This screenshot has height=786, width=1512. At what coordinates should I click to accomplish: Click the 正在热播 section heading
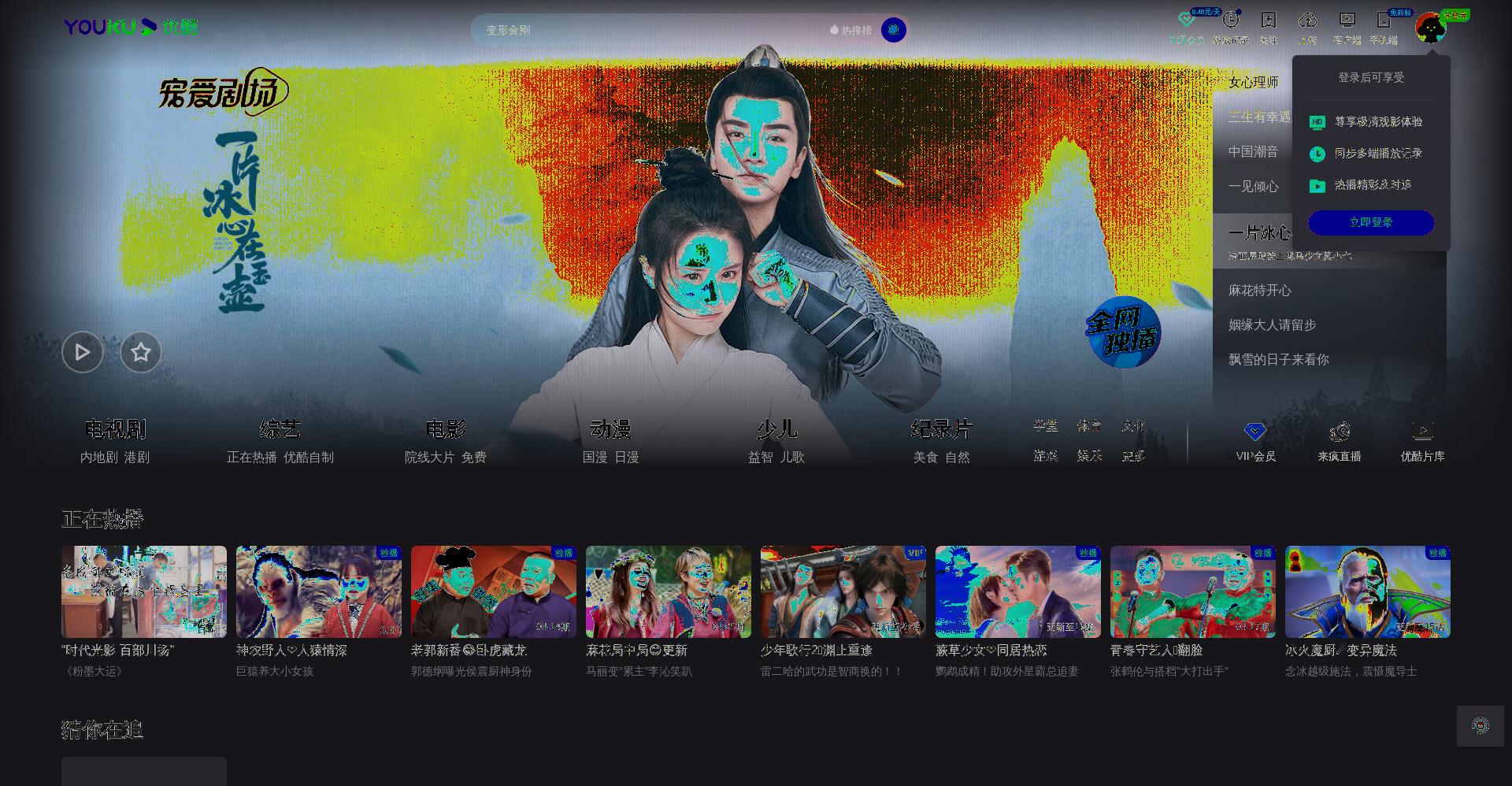[102, 519]
